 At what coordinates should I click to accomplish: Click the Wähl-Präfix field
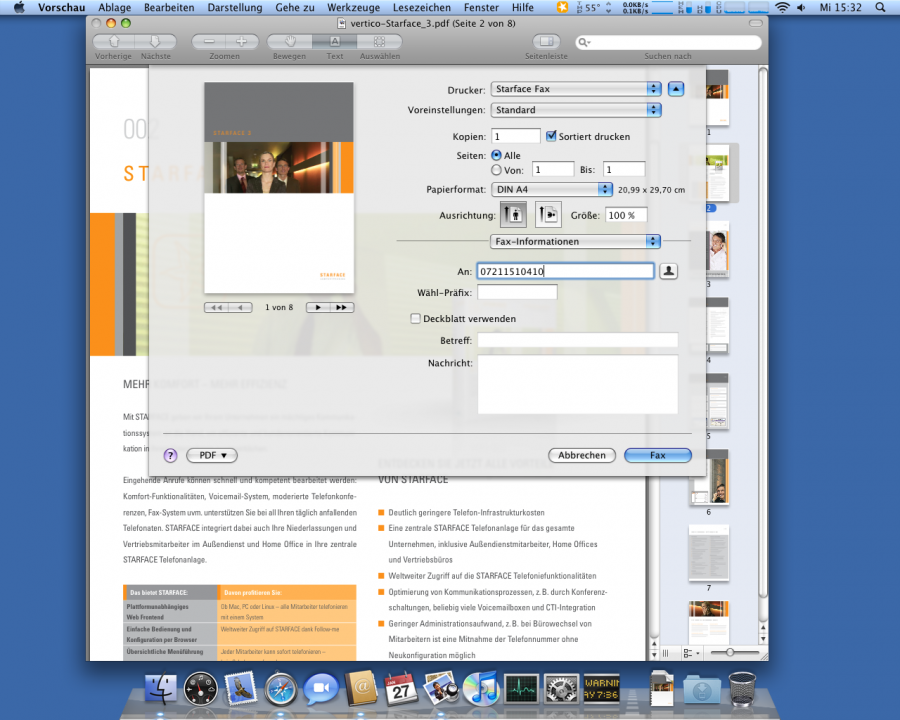tap(517, 292)
